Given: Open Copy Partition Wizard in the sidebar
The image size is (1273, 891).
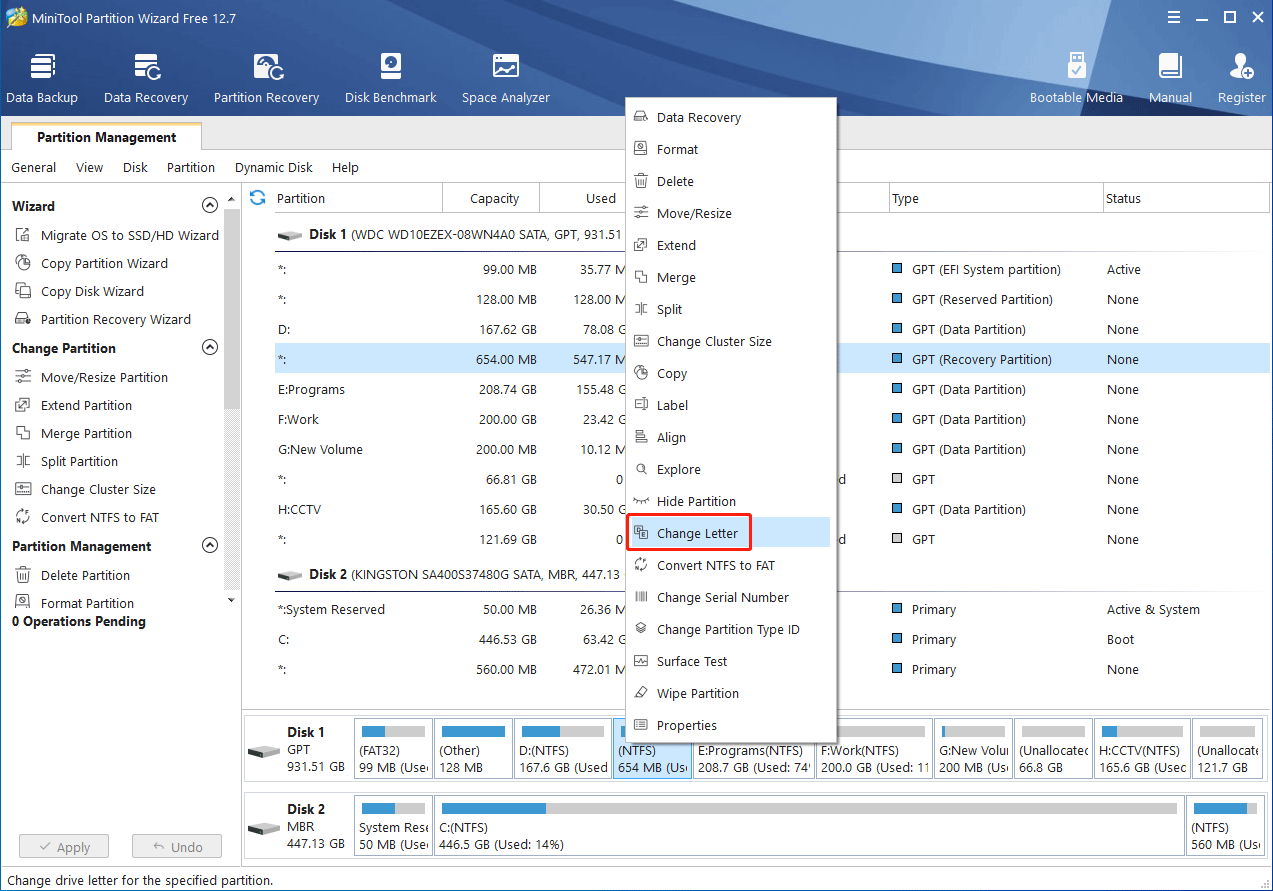Looking at the screenshot, I should click(91, 263).
